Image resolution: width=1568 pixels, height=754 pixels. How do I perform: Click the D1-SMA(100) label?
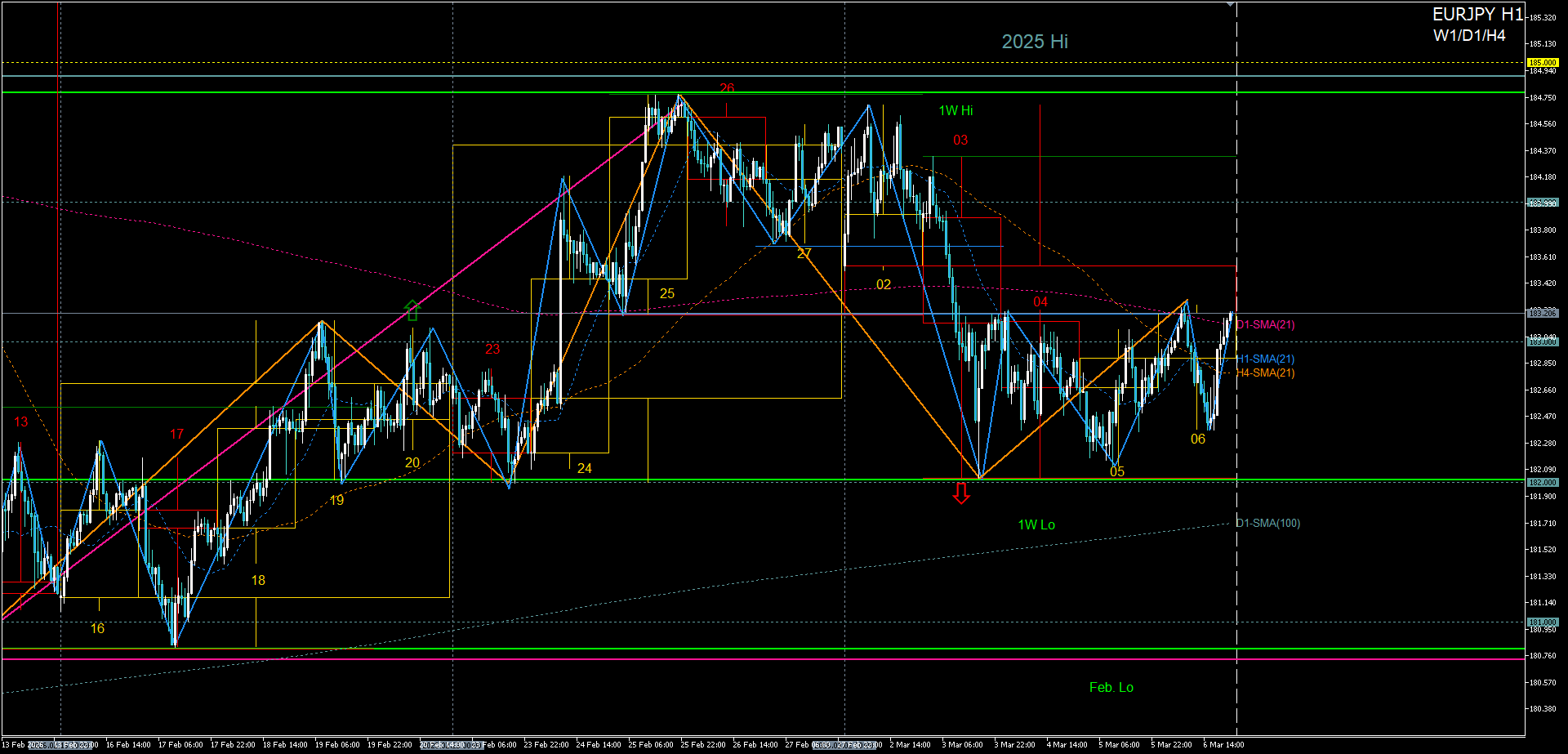click(1267, 524)
